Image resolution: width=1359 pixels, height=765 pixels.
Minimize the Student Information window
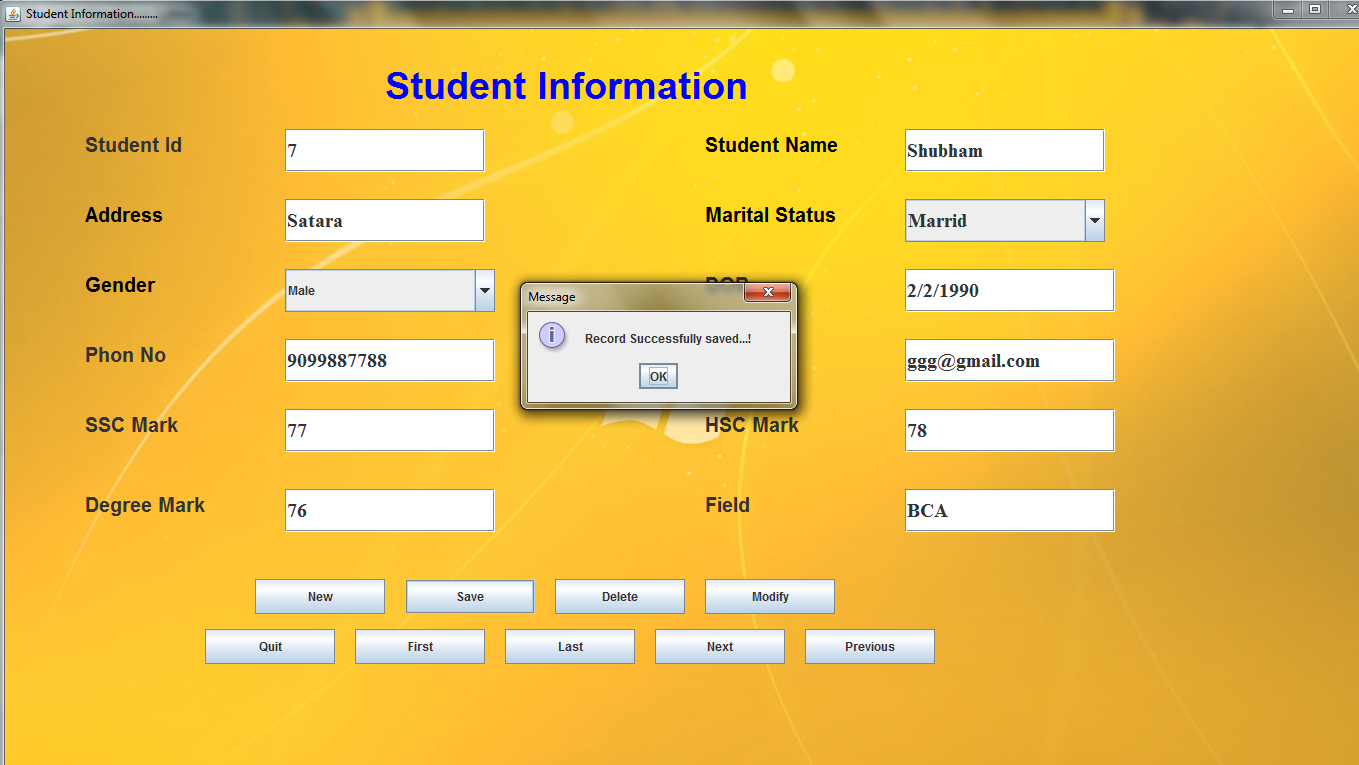pos(1287,9)
